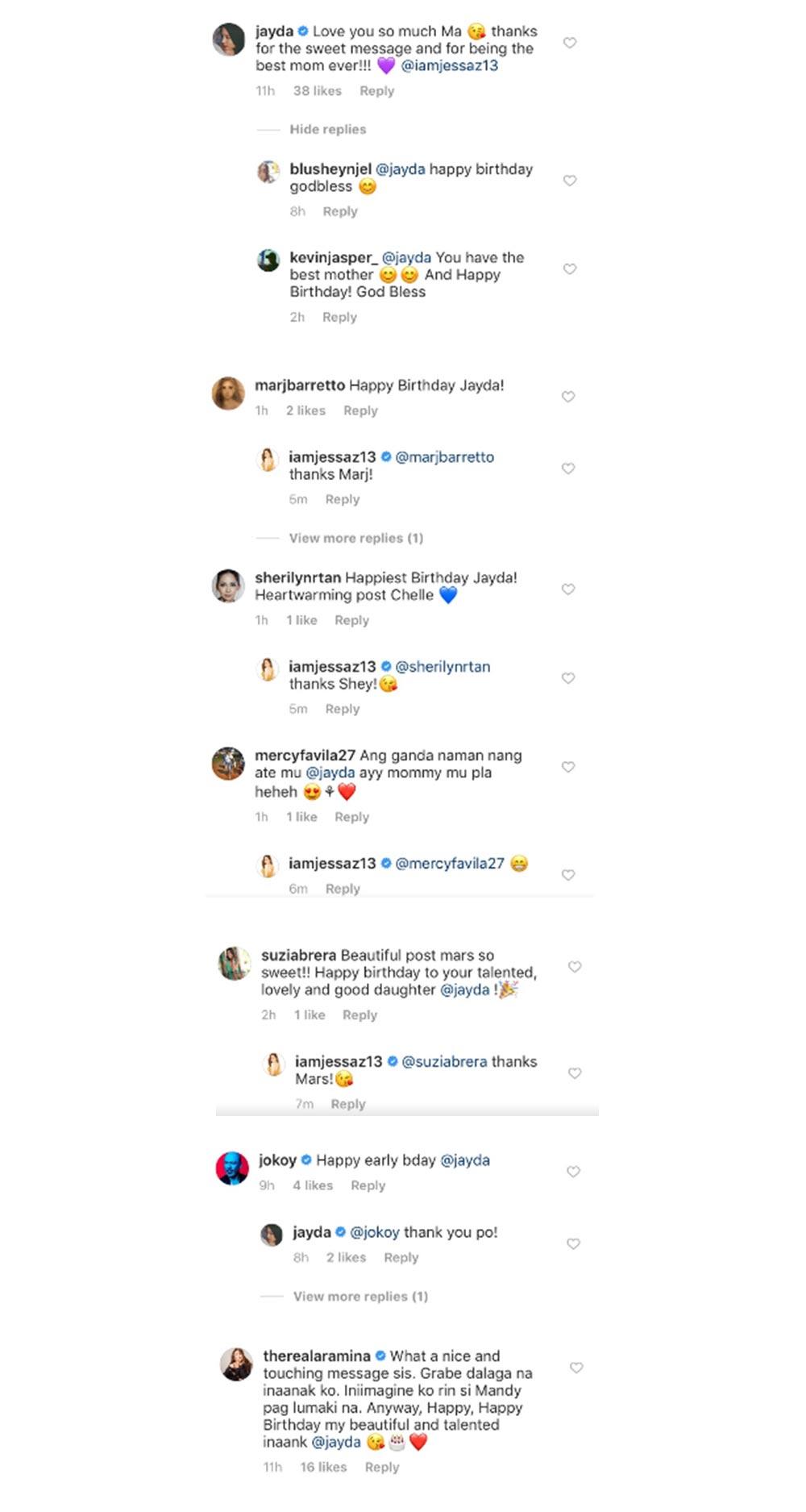The image size is (806, 1512).
Task: Like suziabrera's comment with the heart icon
Action: 575,967
